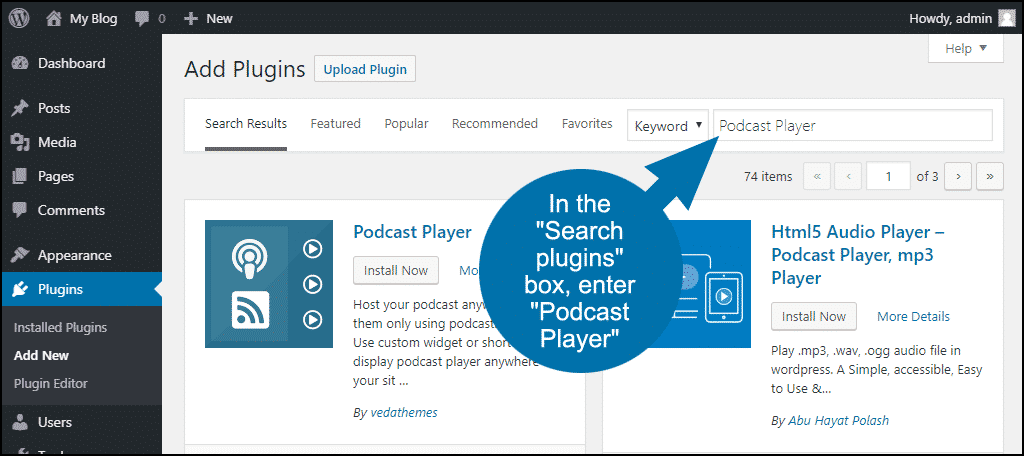Open Podcast Player plugin title link

pos(412,232)
